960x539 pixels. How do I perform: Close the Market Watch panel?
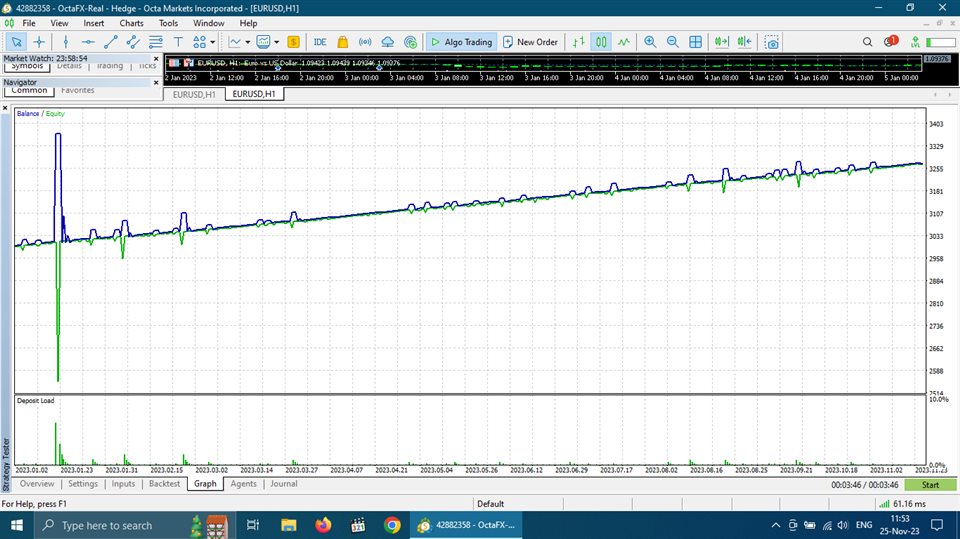pyautogui.click(x=156, y=58)
